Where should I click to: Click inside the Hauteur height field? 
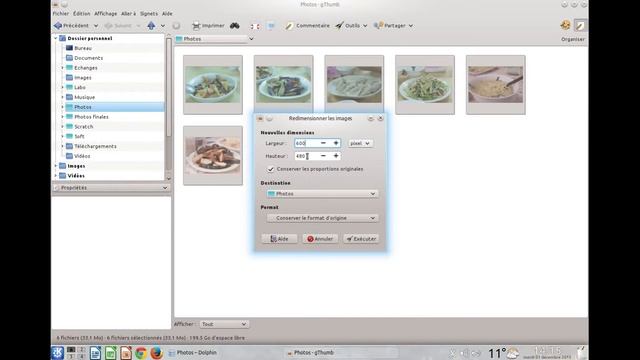(x=306, y=156)
